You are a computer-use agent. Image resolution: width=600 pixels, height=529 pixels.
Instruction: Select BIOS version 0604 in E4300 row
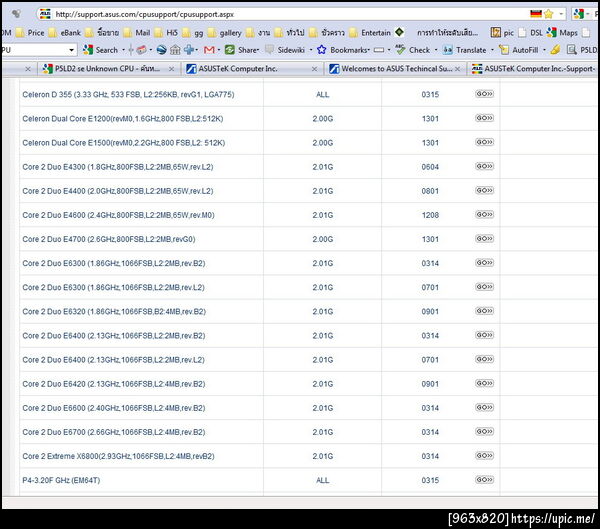point(430,167)
